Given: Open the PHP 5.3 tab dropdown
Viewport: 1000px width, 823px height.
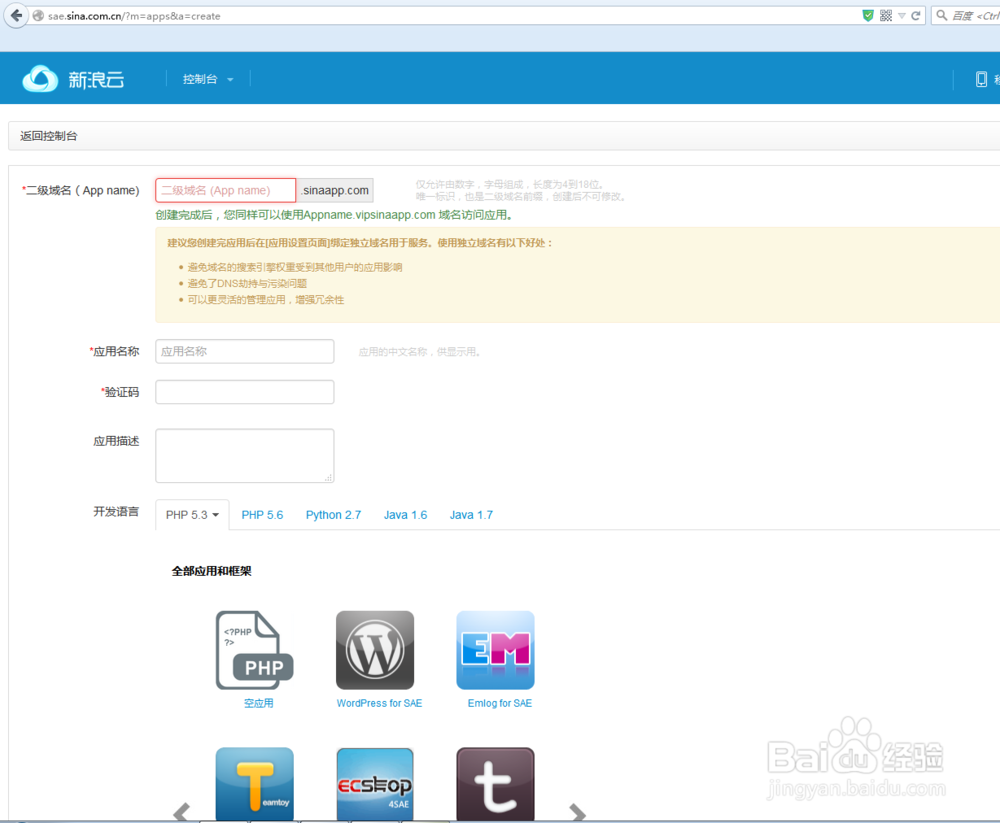Looking at the screenshot, I should tap(192, 515).
